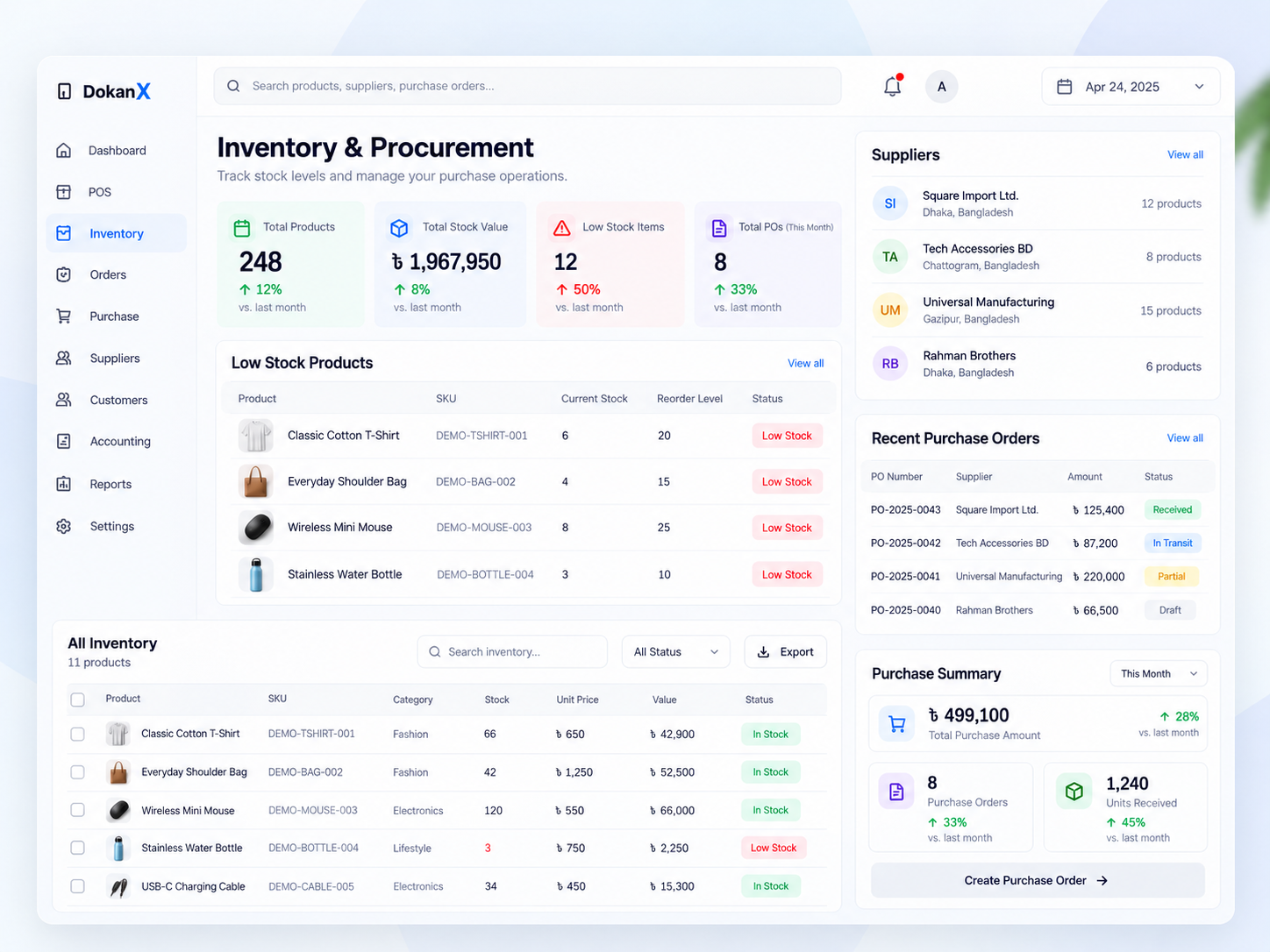This screenshot has width=1270, height=952.
Task: Click the Export button
Action: 786,652
